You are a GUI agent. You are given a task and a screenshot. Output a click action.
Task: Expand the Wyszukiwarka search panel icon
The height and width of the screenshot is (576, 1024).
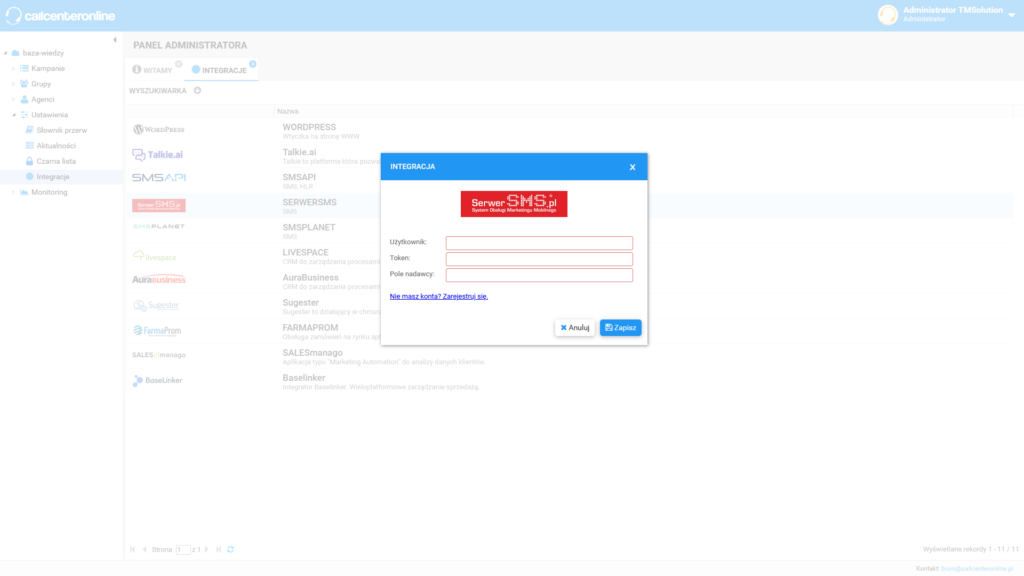tap(197, 91)
